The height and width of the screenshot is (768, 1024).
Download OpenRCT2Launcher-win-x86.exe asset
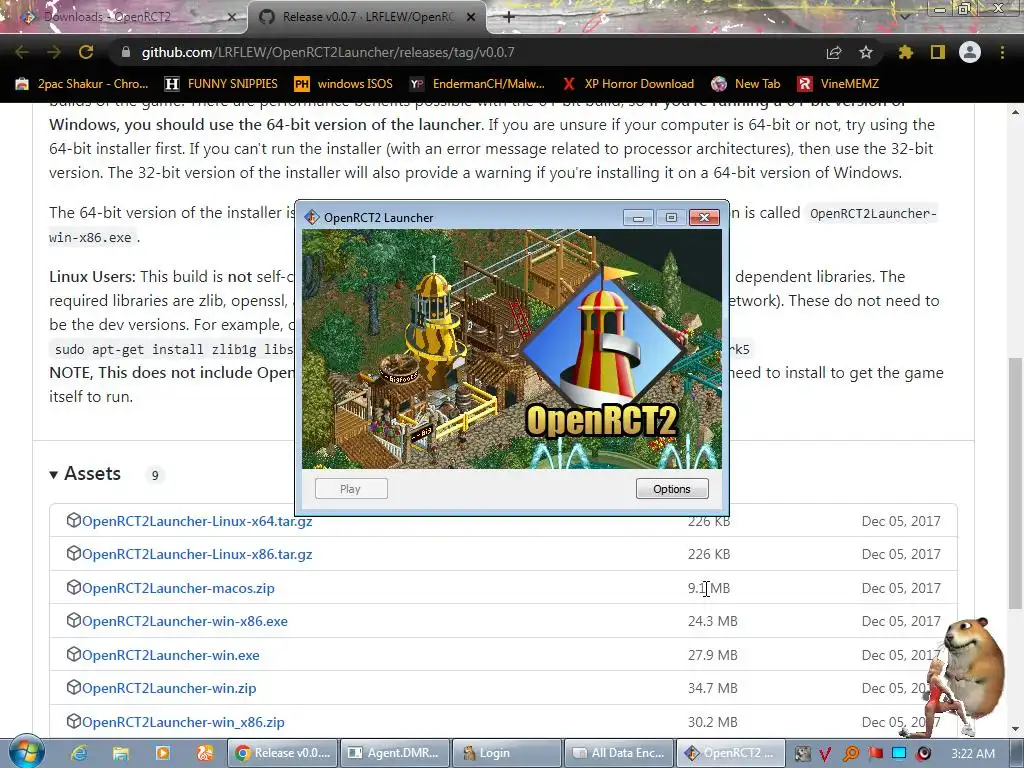(x=185, y=621)
